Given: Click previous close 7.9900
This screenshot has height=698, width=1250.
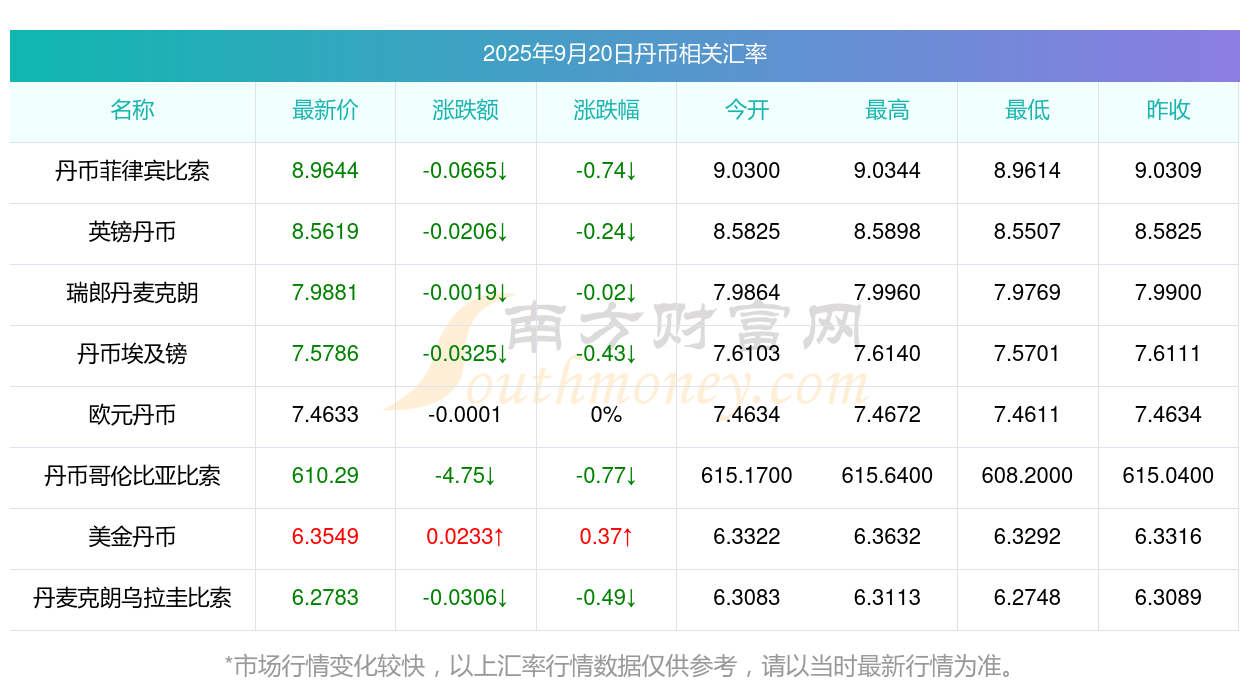Looking at the screenshot, I should [x=1168, y=293].
